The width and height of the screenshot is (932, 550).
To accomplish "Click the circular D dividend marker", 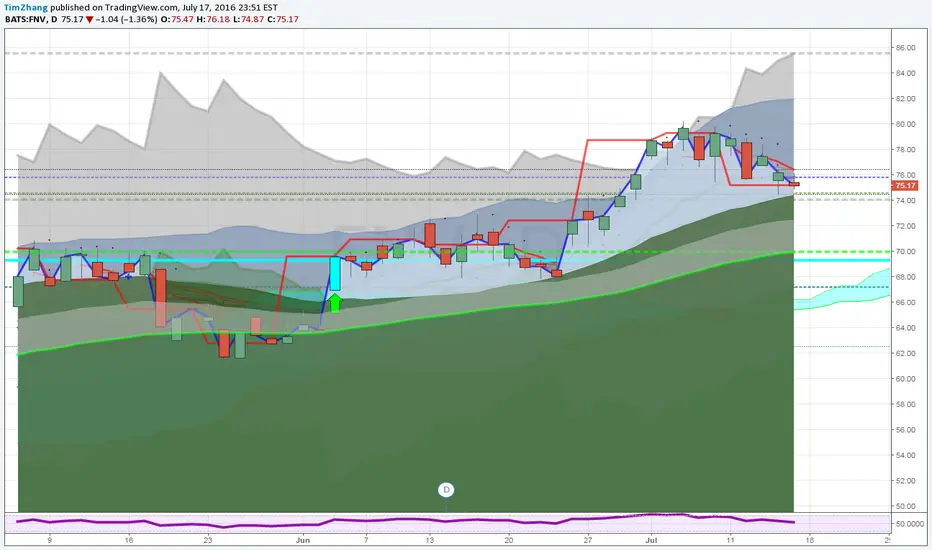I will pos(446,490).
